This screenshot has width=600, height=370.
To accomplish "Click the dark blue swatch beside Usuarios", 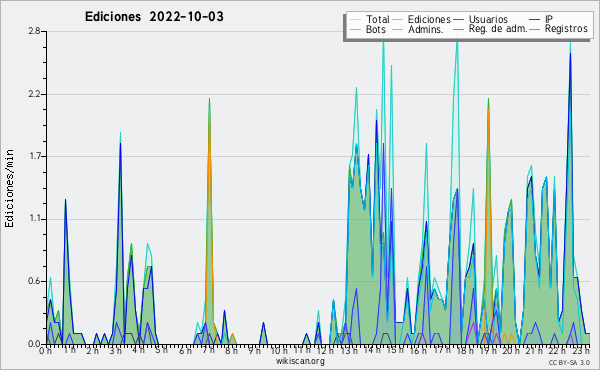I will (458, 20).
